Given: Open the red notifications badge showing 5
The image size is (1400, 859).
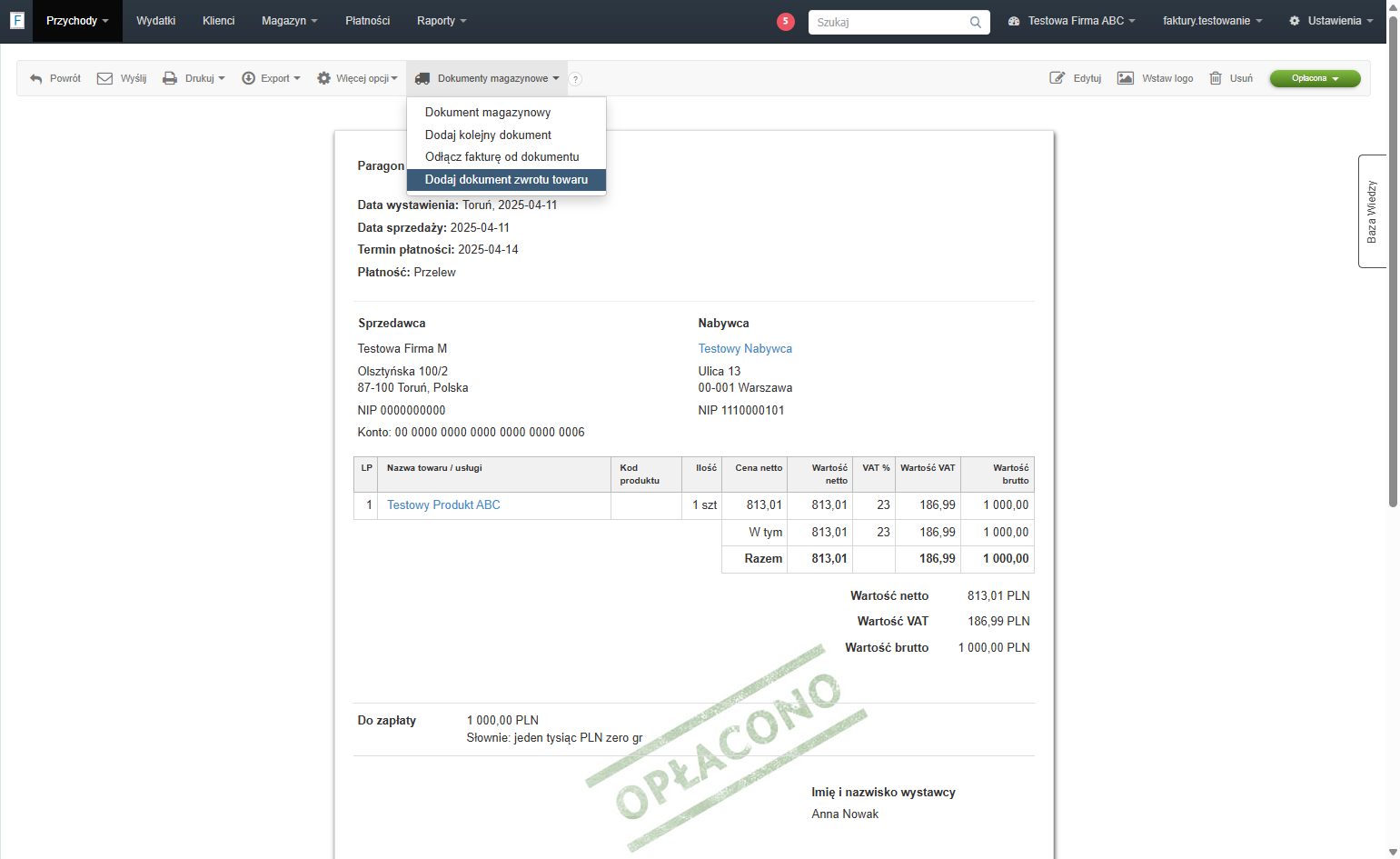Looking at the screenshot, I should [786, 21].
